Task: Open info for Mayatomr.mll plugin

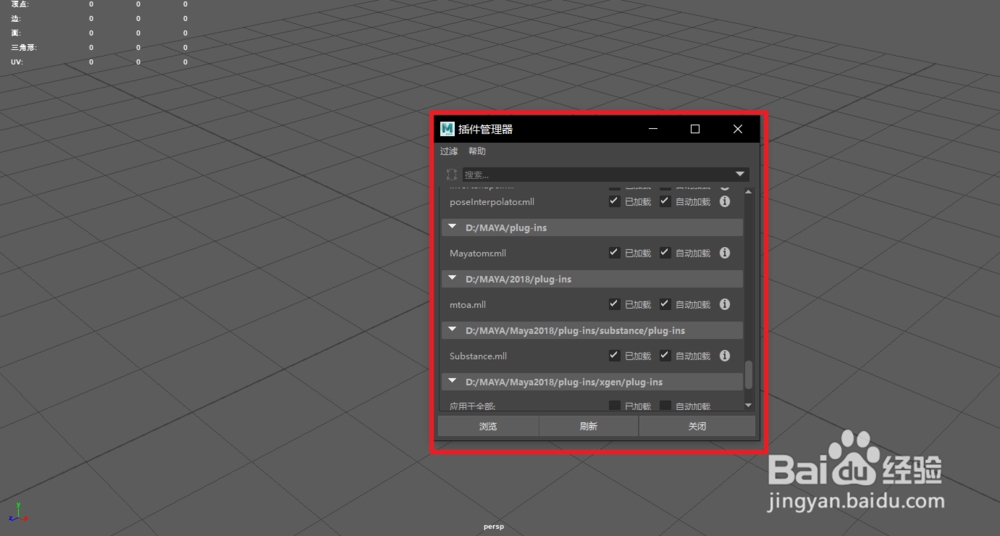Action: pyautogui.click(x=724, y=253)
